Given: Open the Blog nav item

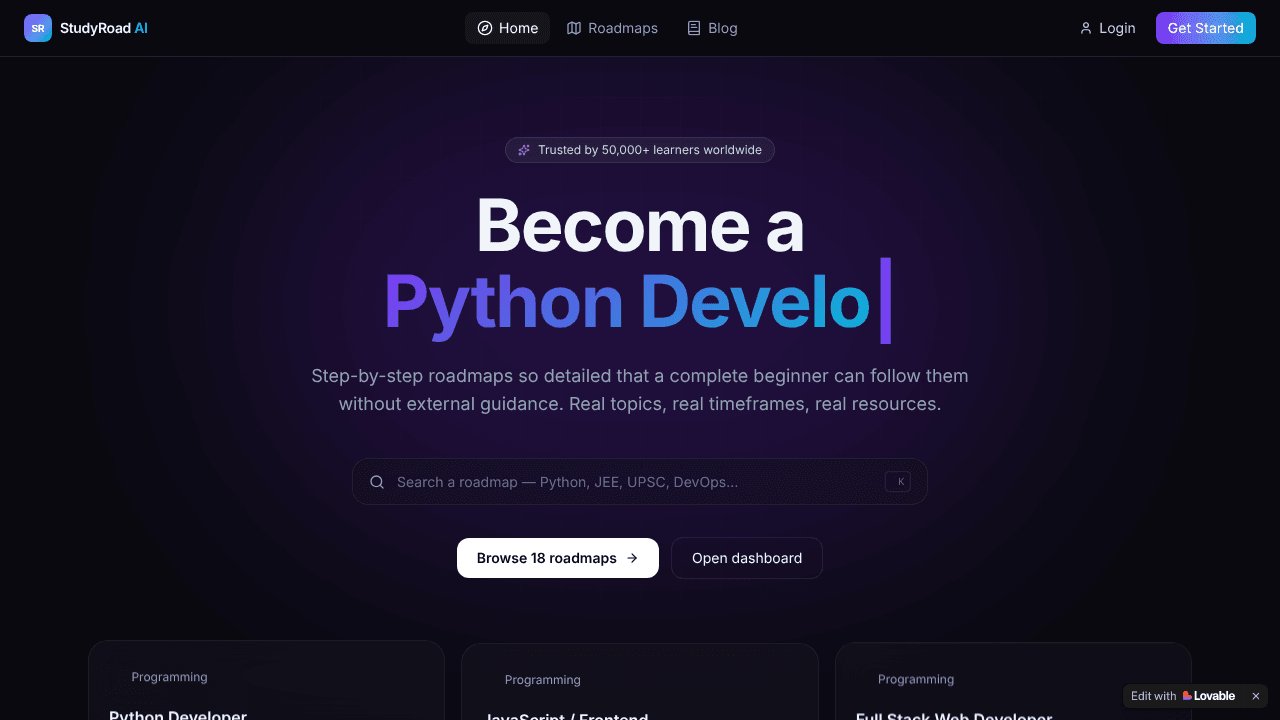Looking at the screenshot, I should point(712,28).
